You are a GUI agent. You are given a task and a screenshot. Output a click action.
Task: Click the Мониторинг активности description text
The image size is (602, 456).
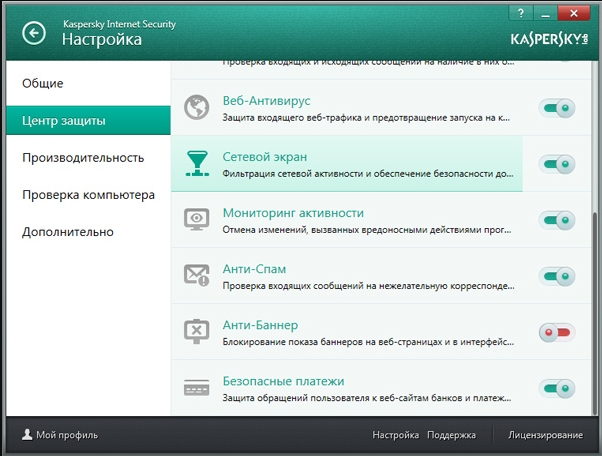pos(367,230)
